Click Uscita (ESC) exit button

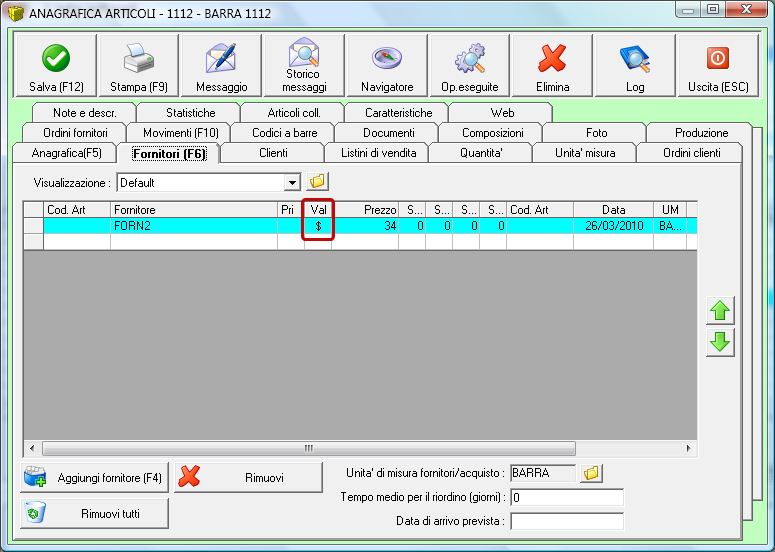718,65
